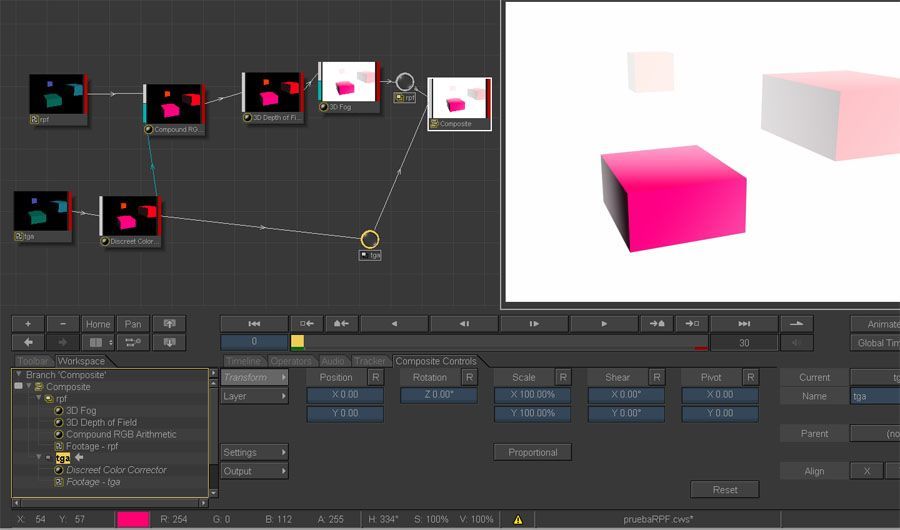Image resolution: width=900 pixels, height=530 pixels.
Task: Click the Name field containing tga
Action: (x=875, y=396)
